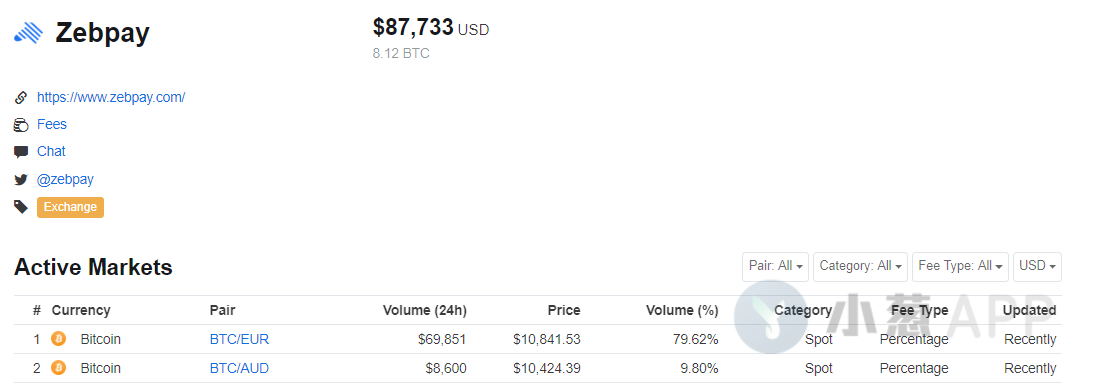Click the chain link icon beside website URL
The height and width of the screenshot is (386, 1093).
tap(21, 98)
